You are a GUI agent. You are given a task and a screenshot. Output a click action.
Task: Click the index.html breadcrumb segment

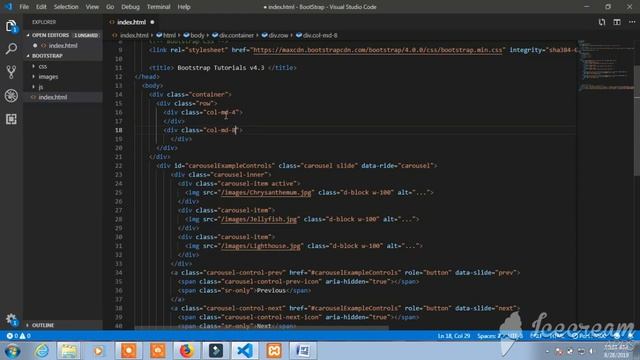131,36
